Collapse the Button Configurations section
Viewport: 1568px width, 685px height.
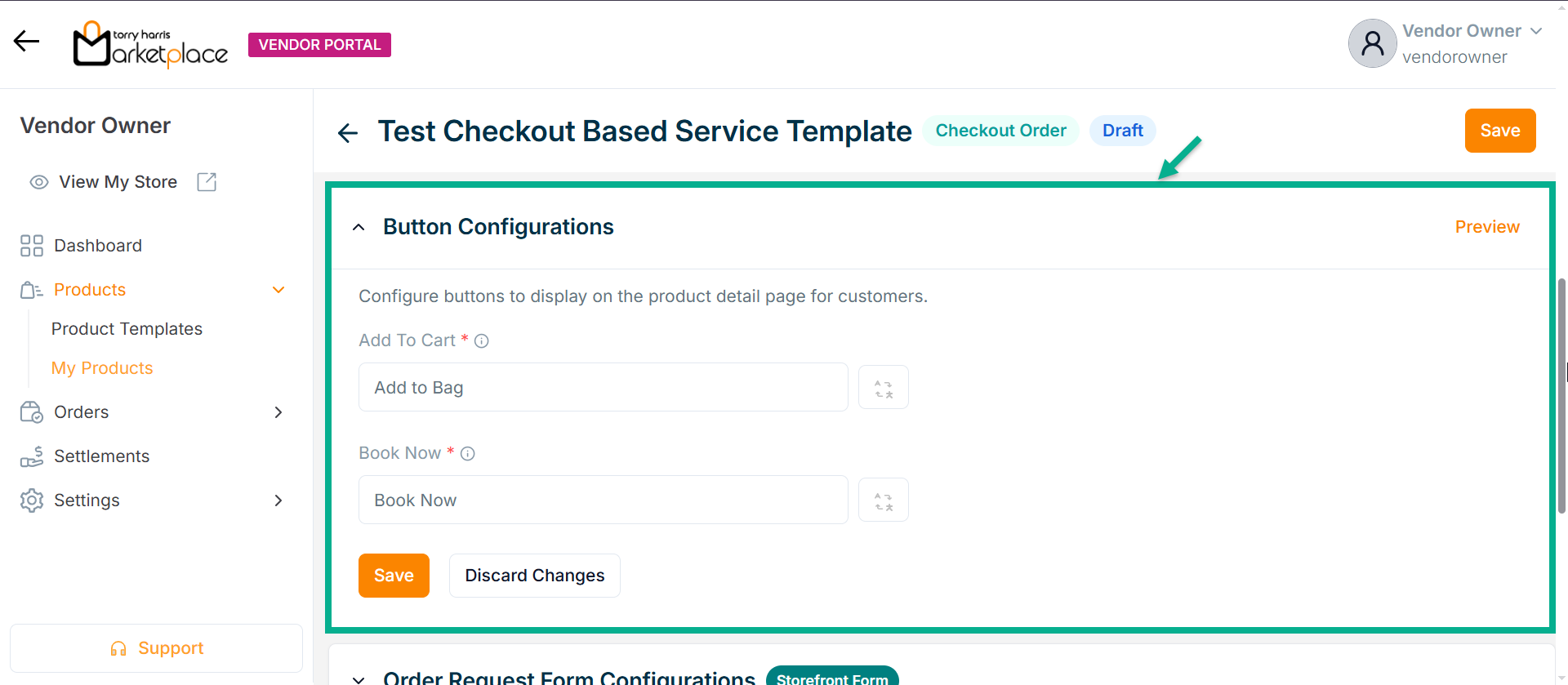(359, 228)
